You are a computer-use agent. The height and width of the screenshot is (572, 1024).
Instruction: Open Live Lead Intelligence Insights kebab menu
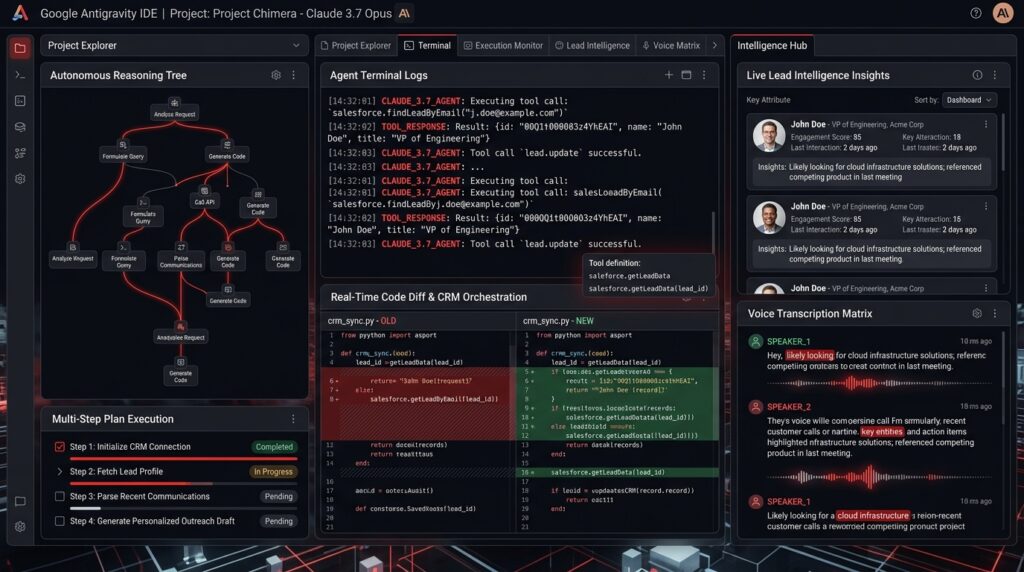[x=995, y=75]
